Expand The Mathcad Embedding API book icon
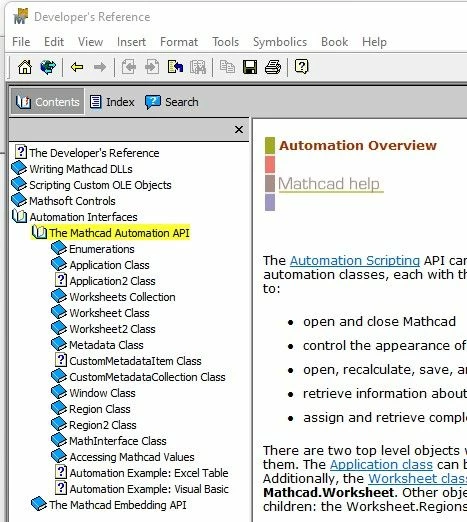This screenshot has width=467, height=522. [x=39, y=504]
